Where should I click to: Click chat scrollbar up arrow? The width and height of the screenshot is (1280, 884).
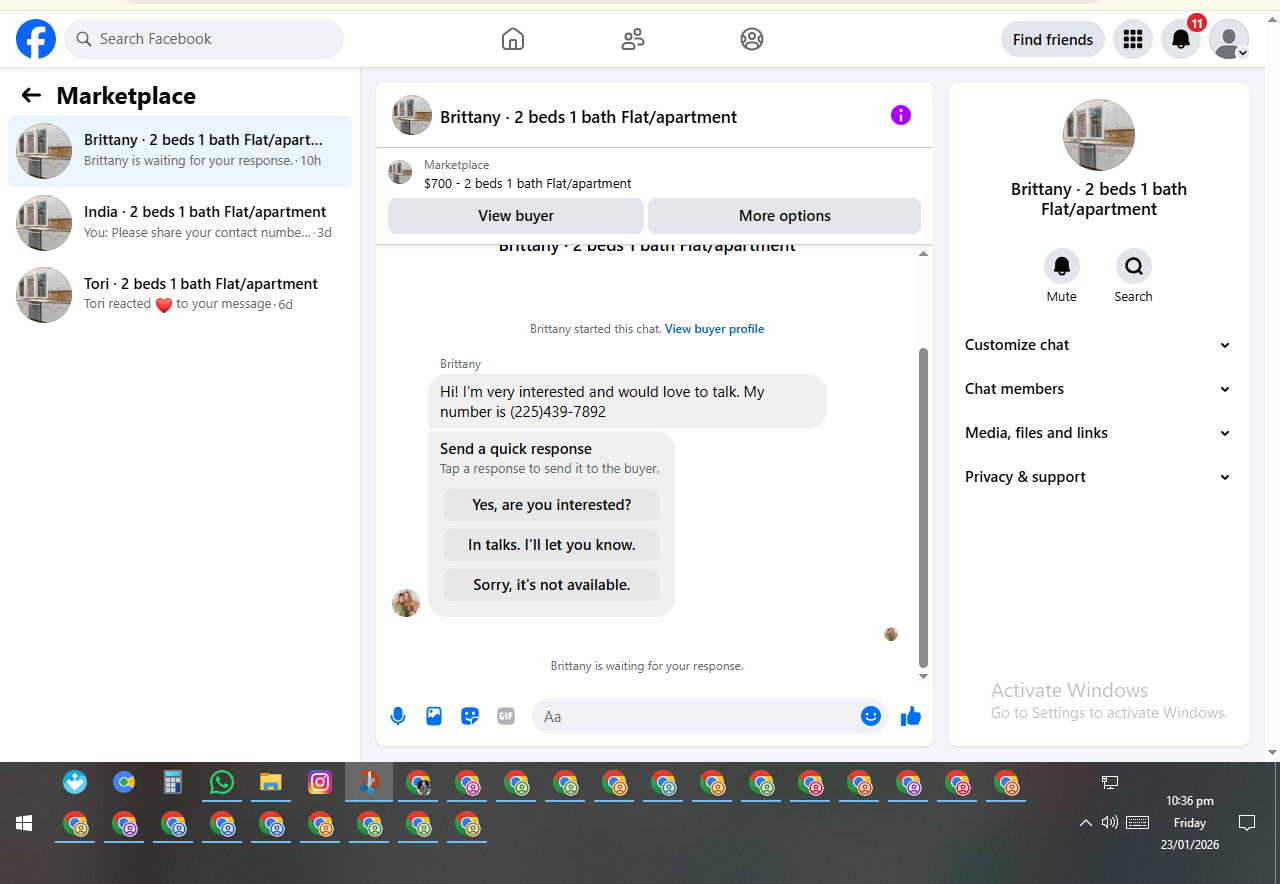point(923,254)
